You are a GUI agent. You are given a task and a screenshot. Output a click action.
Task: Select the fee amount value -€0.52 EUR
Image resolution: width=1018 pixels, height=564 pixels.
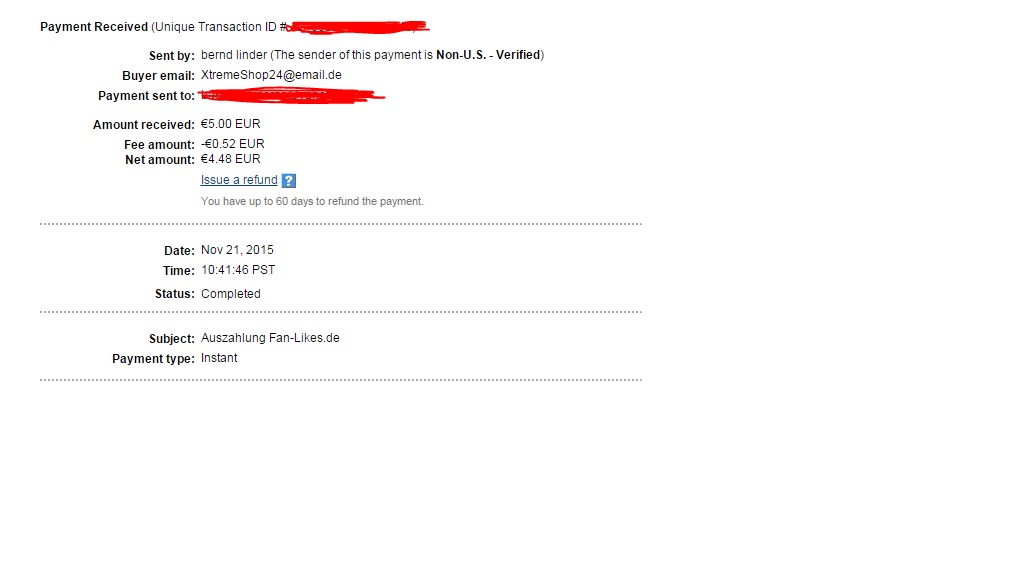(x=232, y=143)
